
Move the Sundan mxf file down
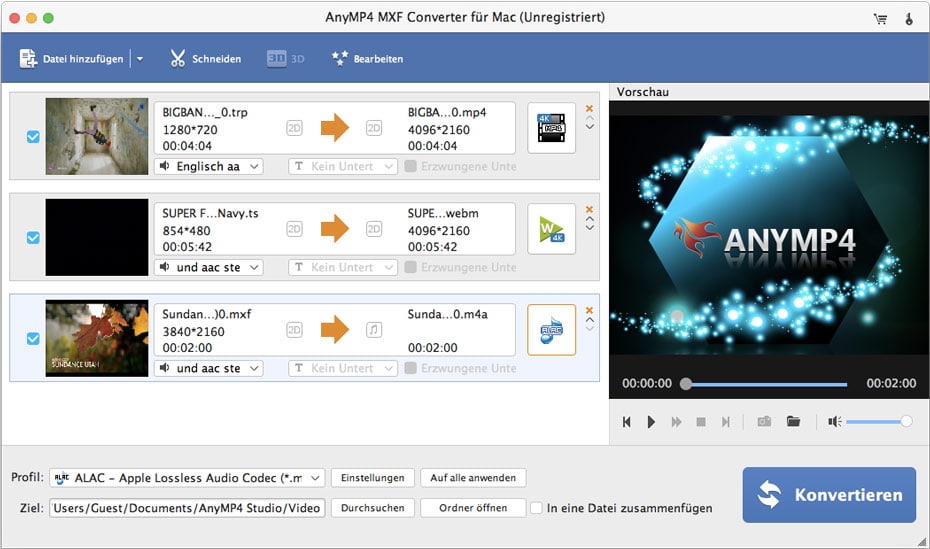click(590, 328)
